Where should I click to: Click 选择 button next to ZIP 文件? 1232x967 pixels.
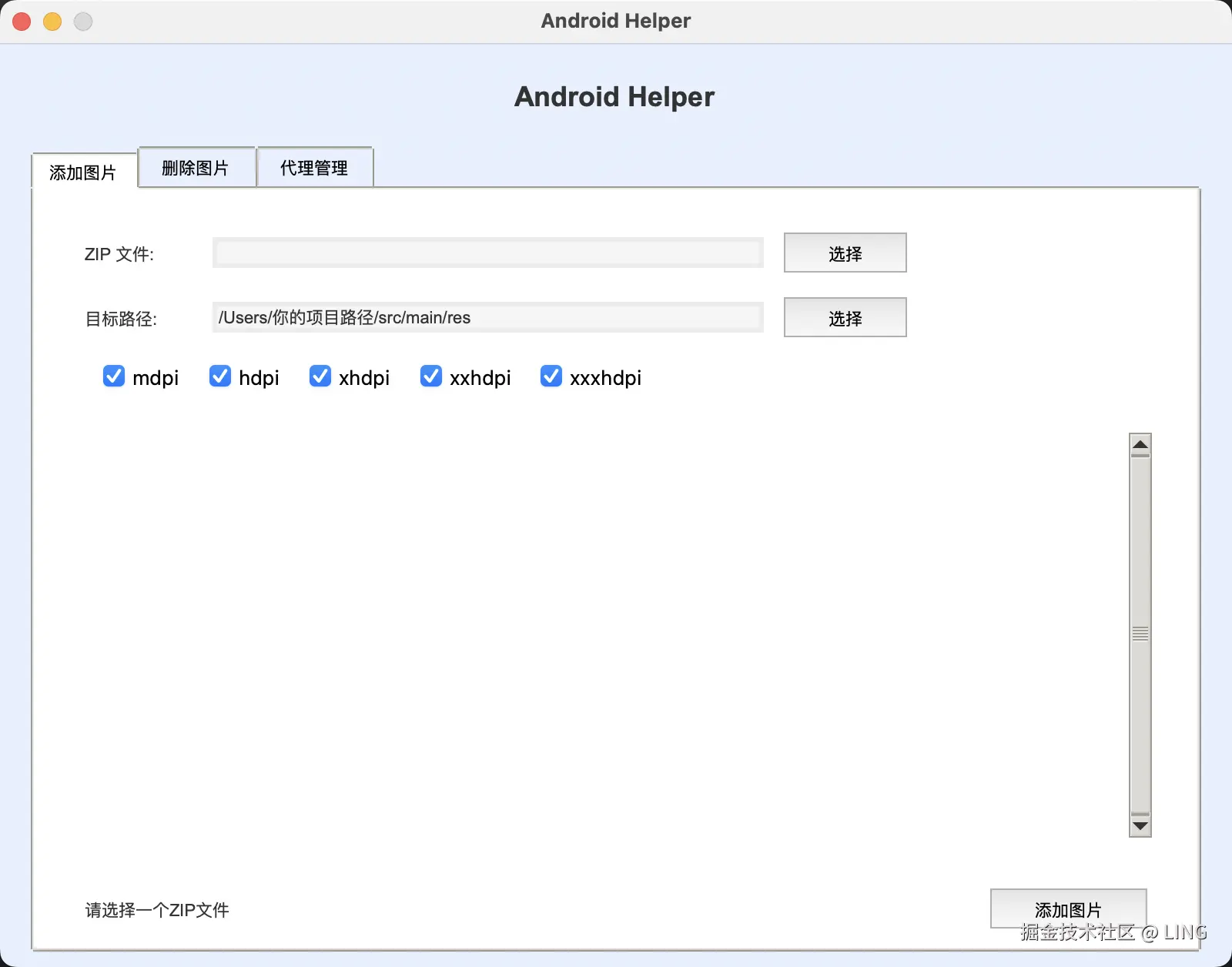click(x=845, y=253)
